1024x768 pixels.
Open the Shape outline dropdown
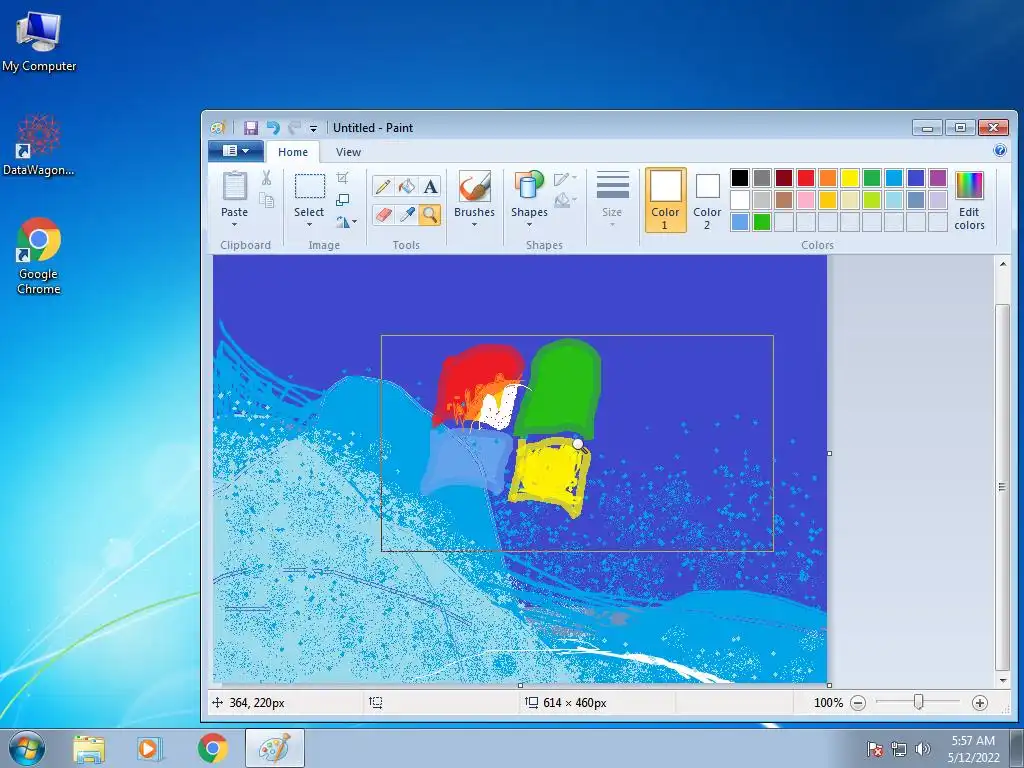pos(566,178)
